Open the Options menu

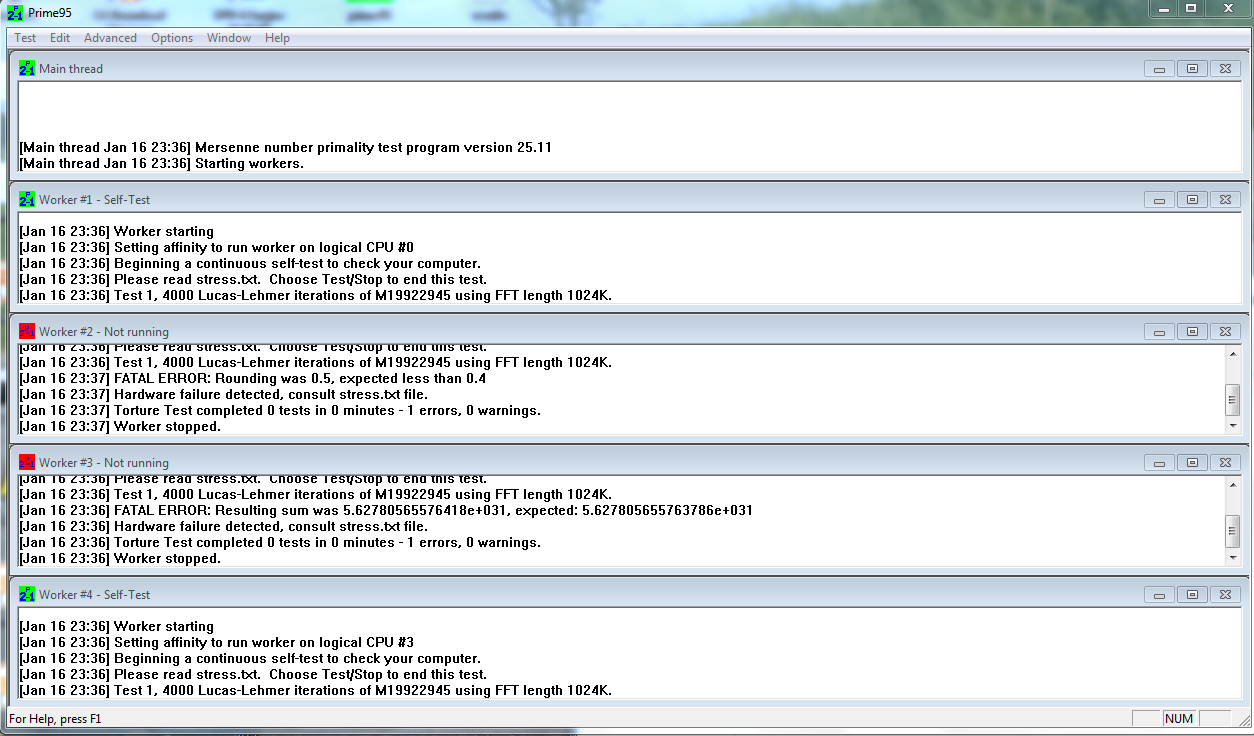pyautogui.click(x=172, y=38)
